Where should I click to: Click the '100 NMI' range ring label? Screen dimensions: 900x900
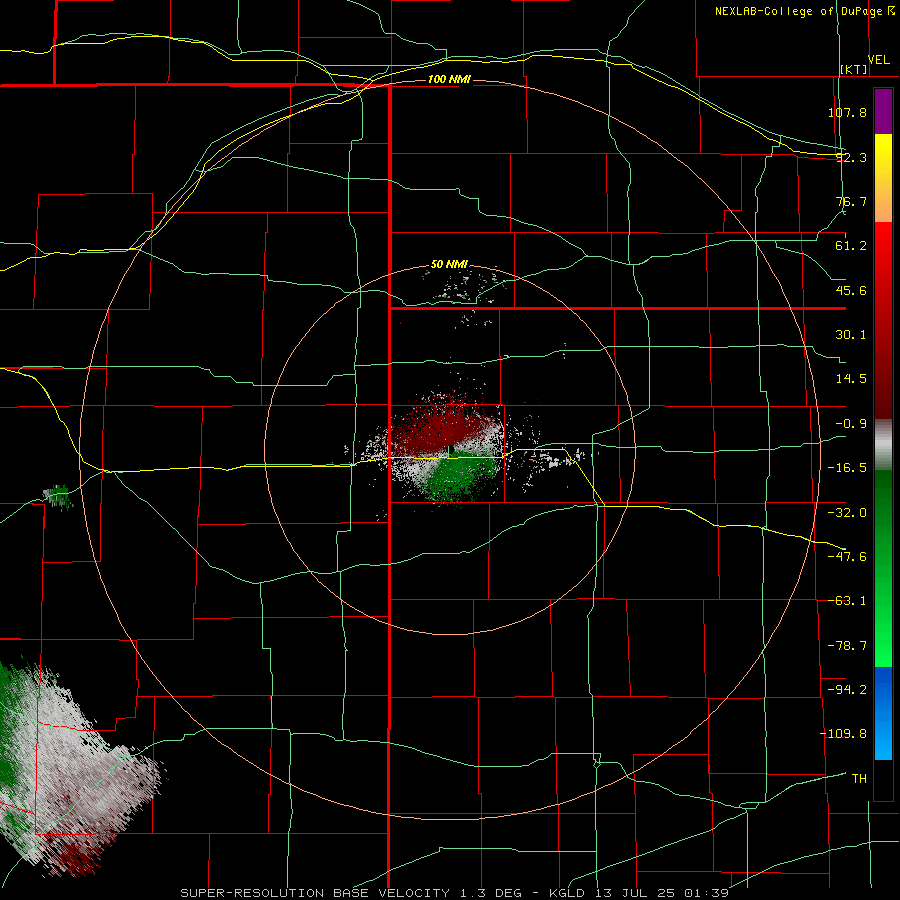[449, 79]
